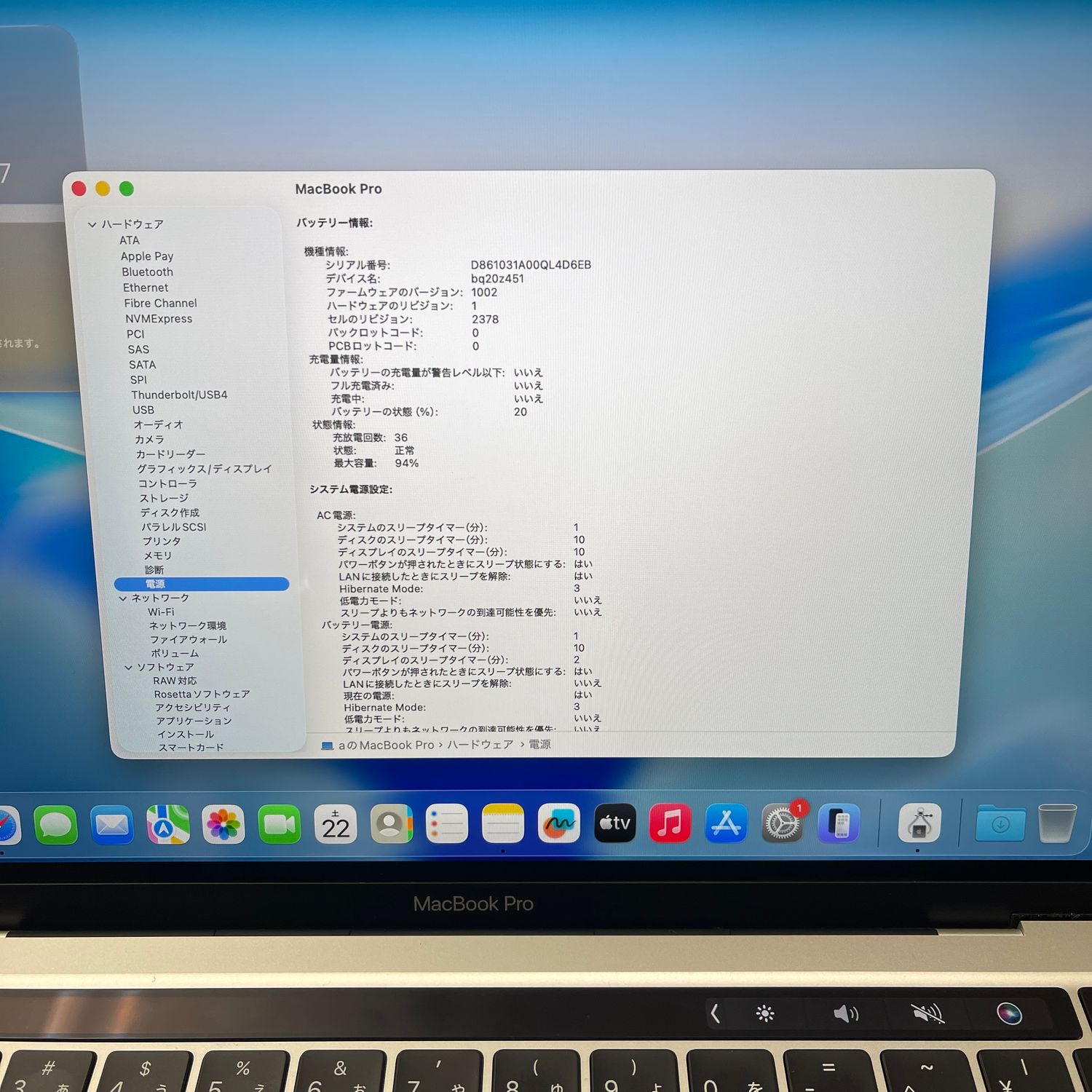The image size is (1092, 1092).
Task: Launch Maps from the Dock
Action: [x=167, y=825]
